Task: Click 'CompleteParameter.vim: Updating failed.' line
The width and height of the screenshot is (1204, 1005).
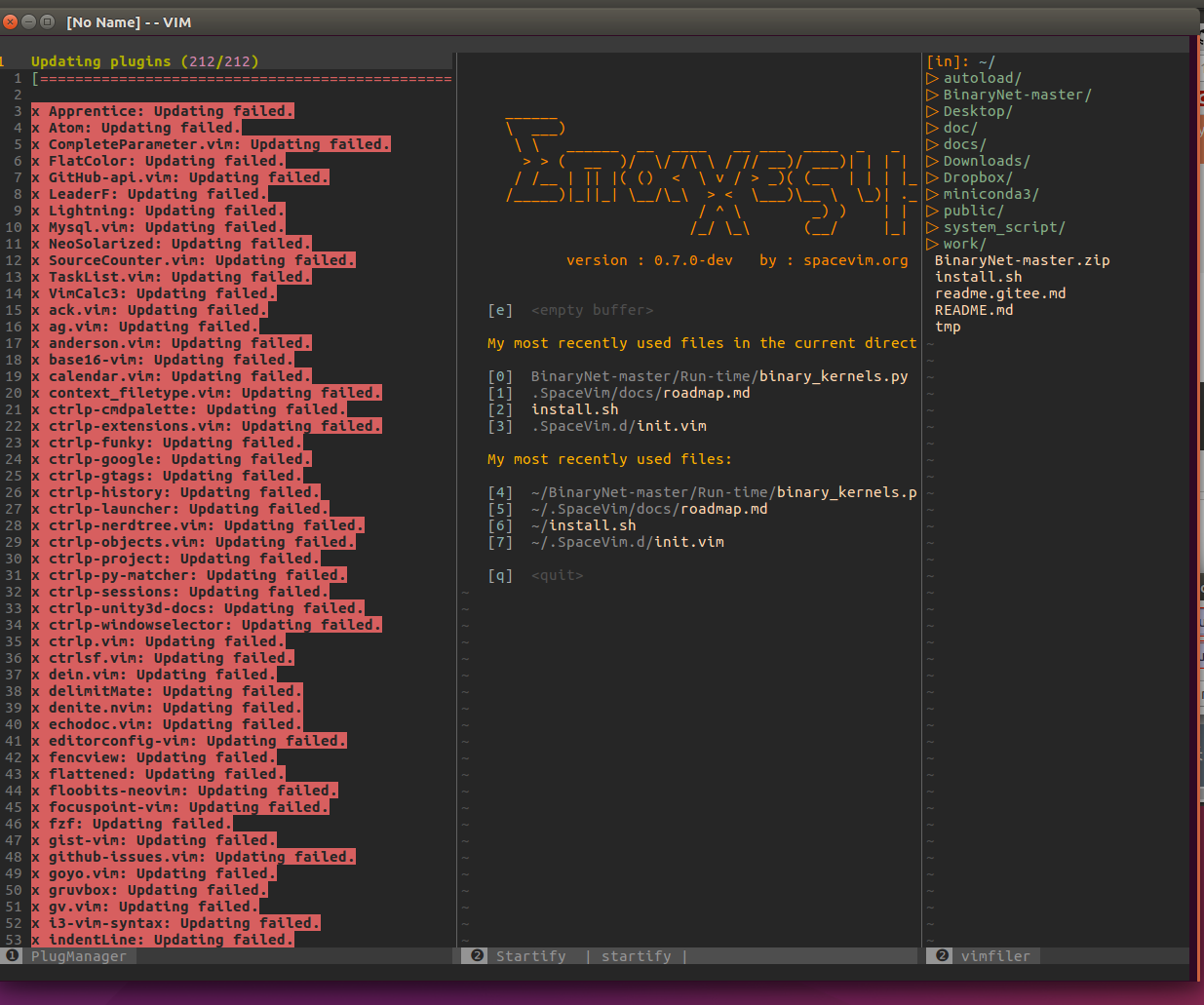Action: (x=211, y=144)
